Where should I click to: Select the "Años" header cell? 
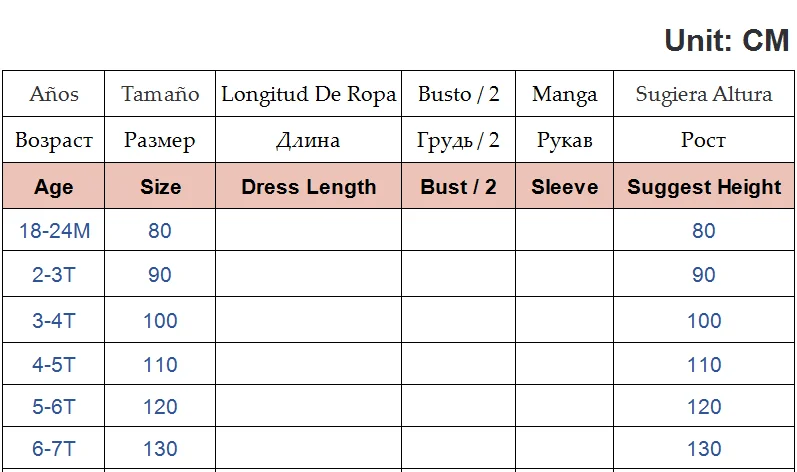[x=54, y=95]
